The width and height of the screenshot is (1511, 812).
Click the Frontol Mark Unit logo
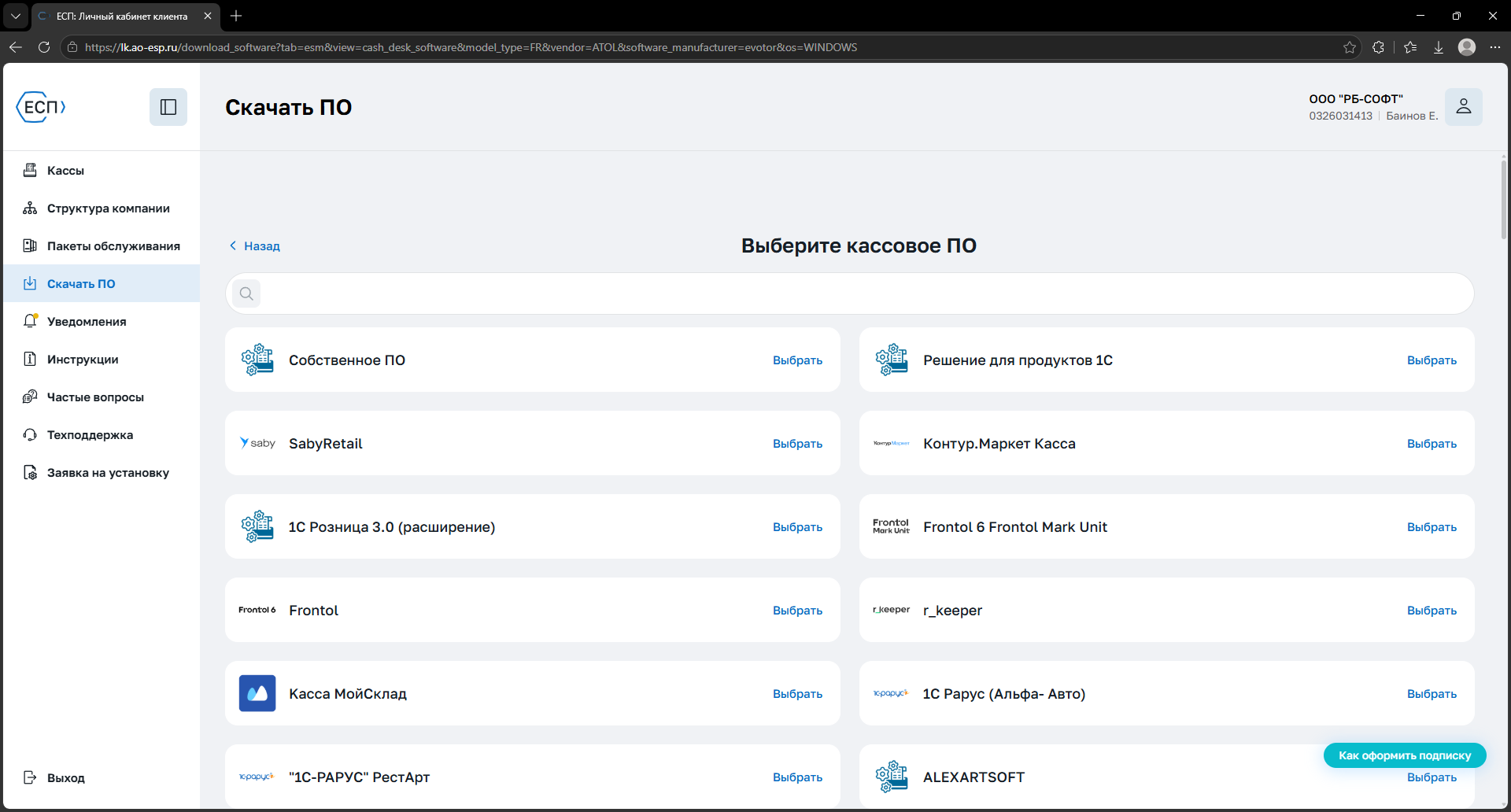point(891,526)
